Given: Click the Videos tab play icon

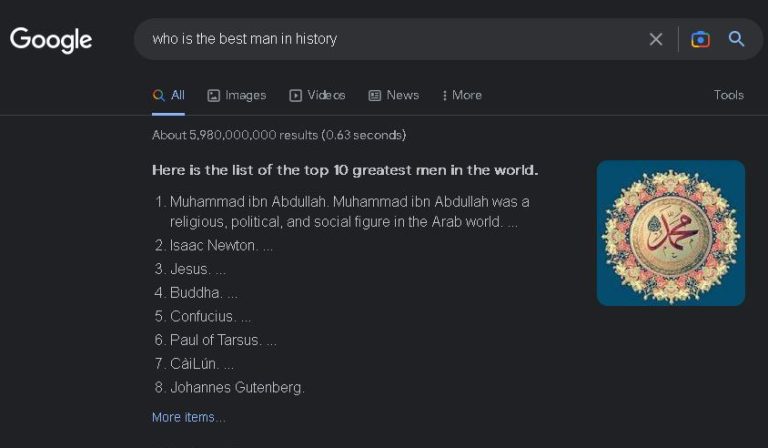Looking at the screenshot, I should click(295, 95).
